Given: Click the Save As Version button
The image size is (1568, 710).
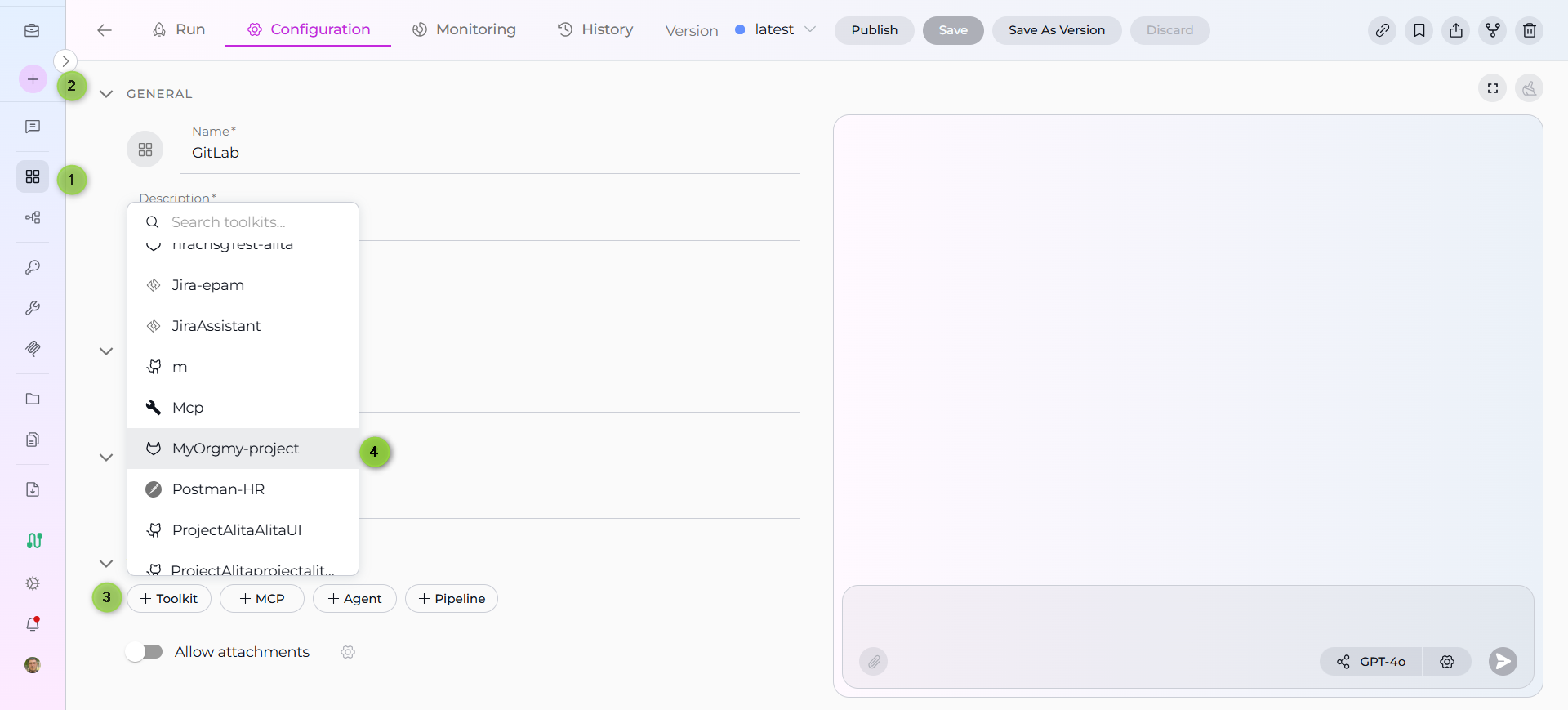Looking at the screenshot, I should click(x=1056, y=30).
